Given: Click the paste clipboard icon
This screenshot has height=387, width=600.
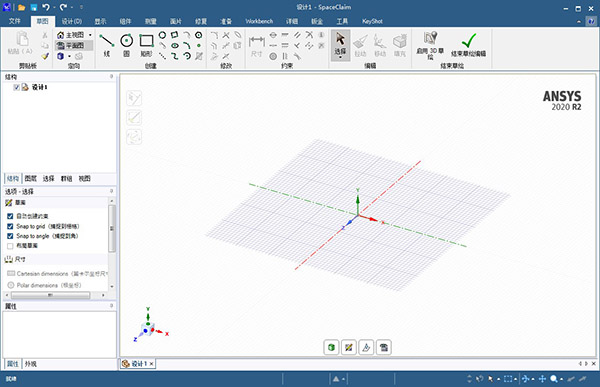Looking at the screenshot, I should (22, 39).
